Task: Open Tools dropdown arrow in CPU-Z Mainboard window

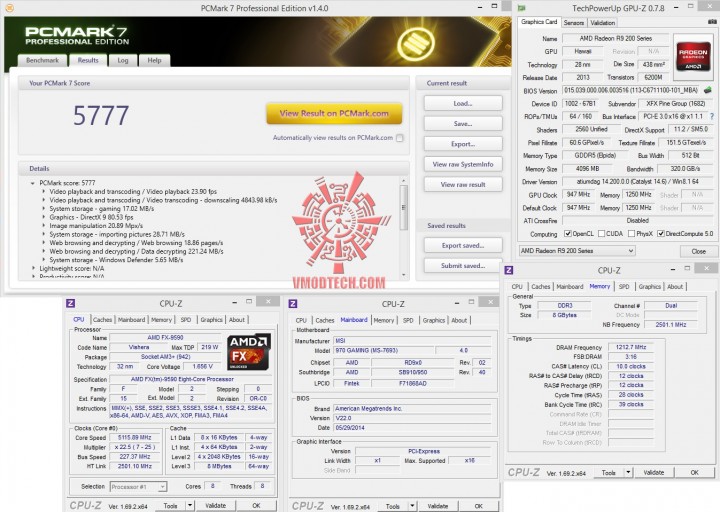Action: coord(412,506)
